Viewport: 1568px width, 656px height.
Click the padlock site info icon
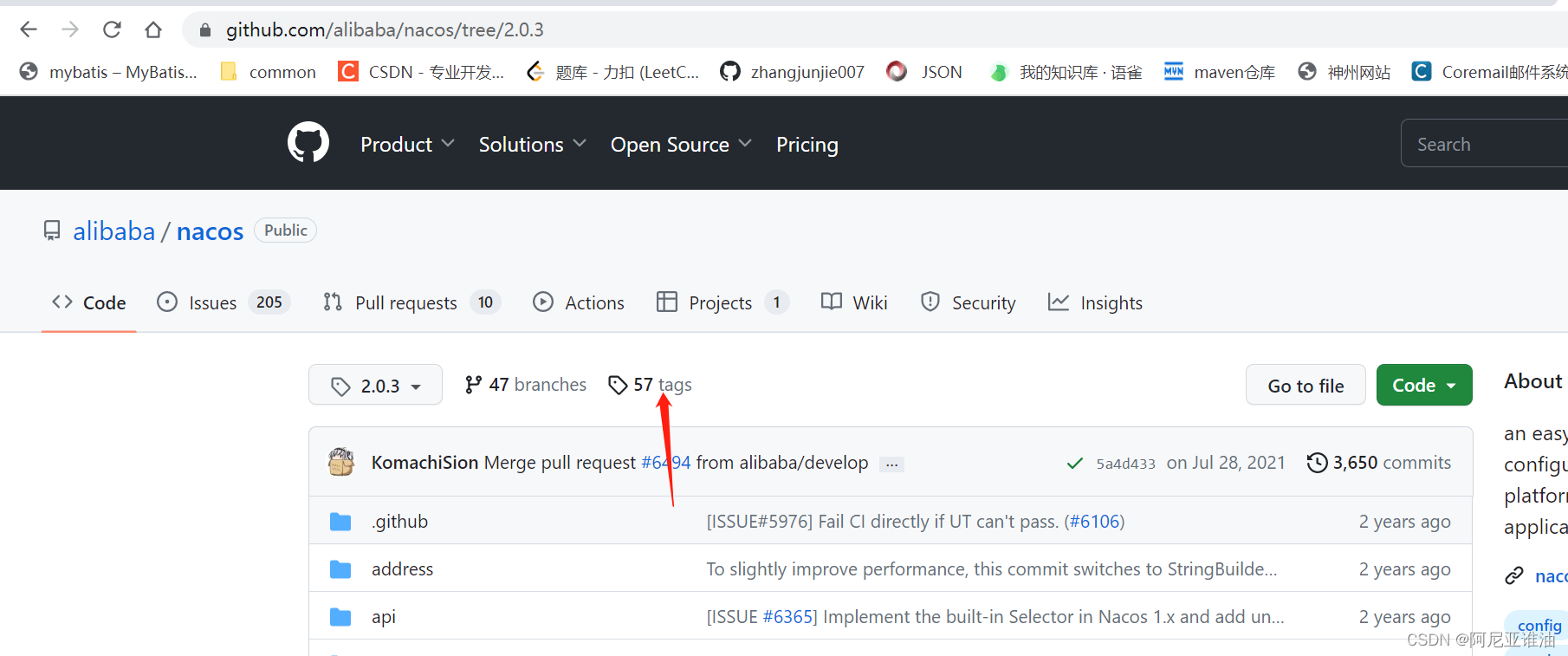point(205,30)
